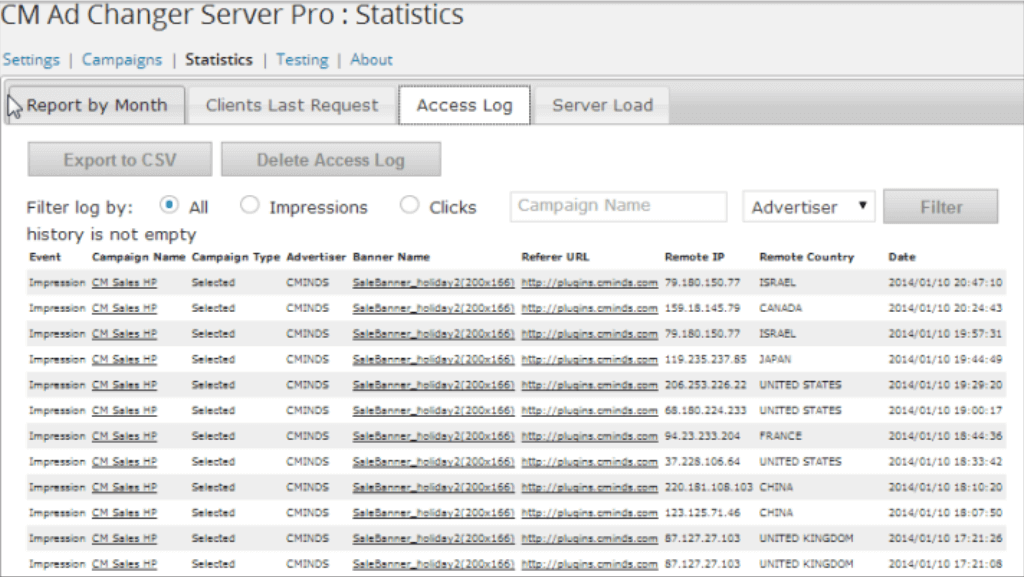Open the Advertiser dropdown
This screenshot has width=1024, height=577.
[809, 207]
